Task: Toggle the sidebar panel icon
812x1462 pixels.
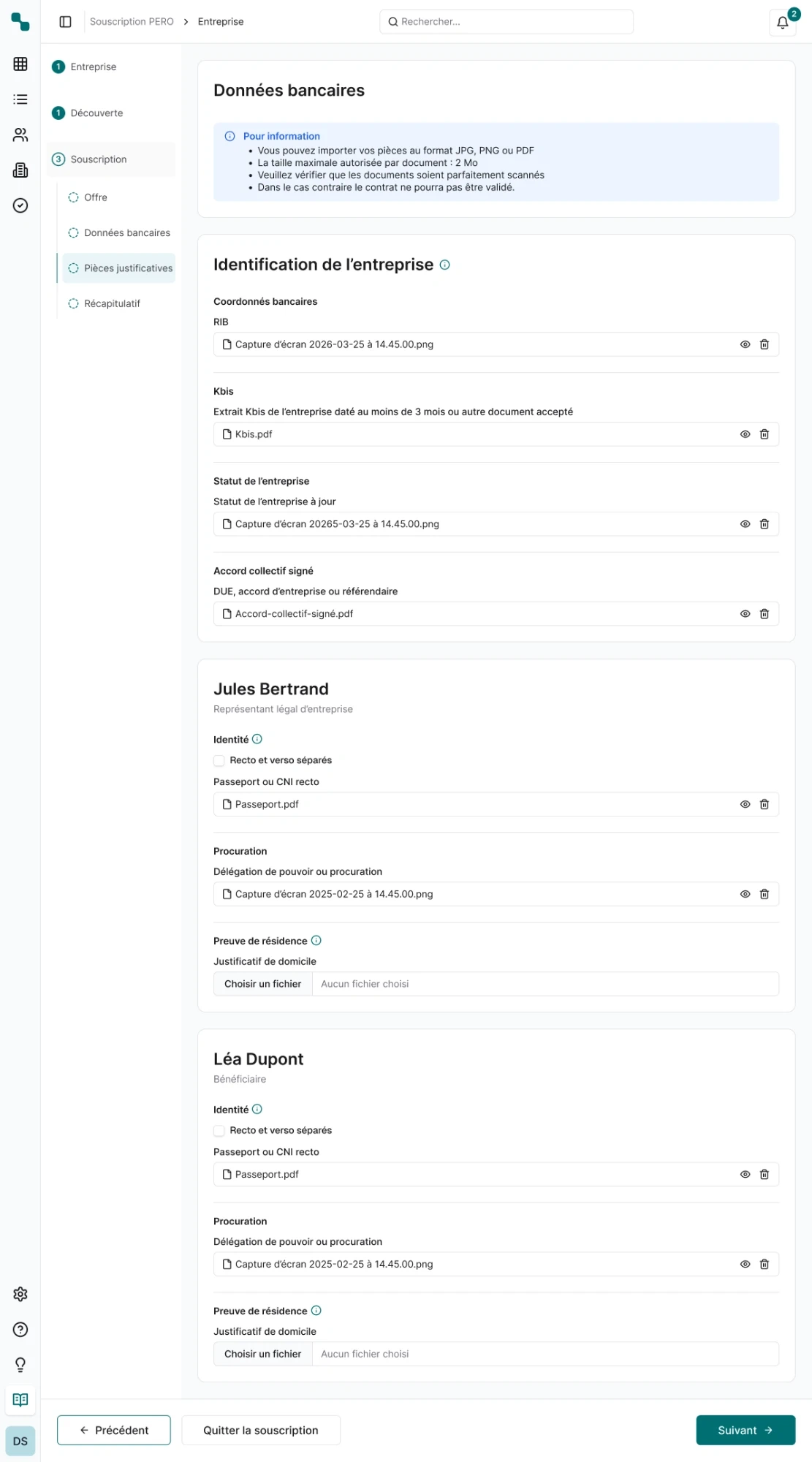Action: pos(65,22)
